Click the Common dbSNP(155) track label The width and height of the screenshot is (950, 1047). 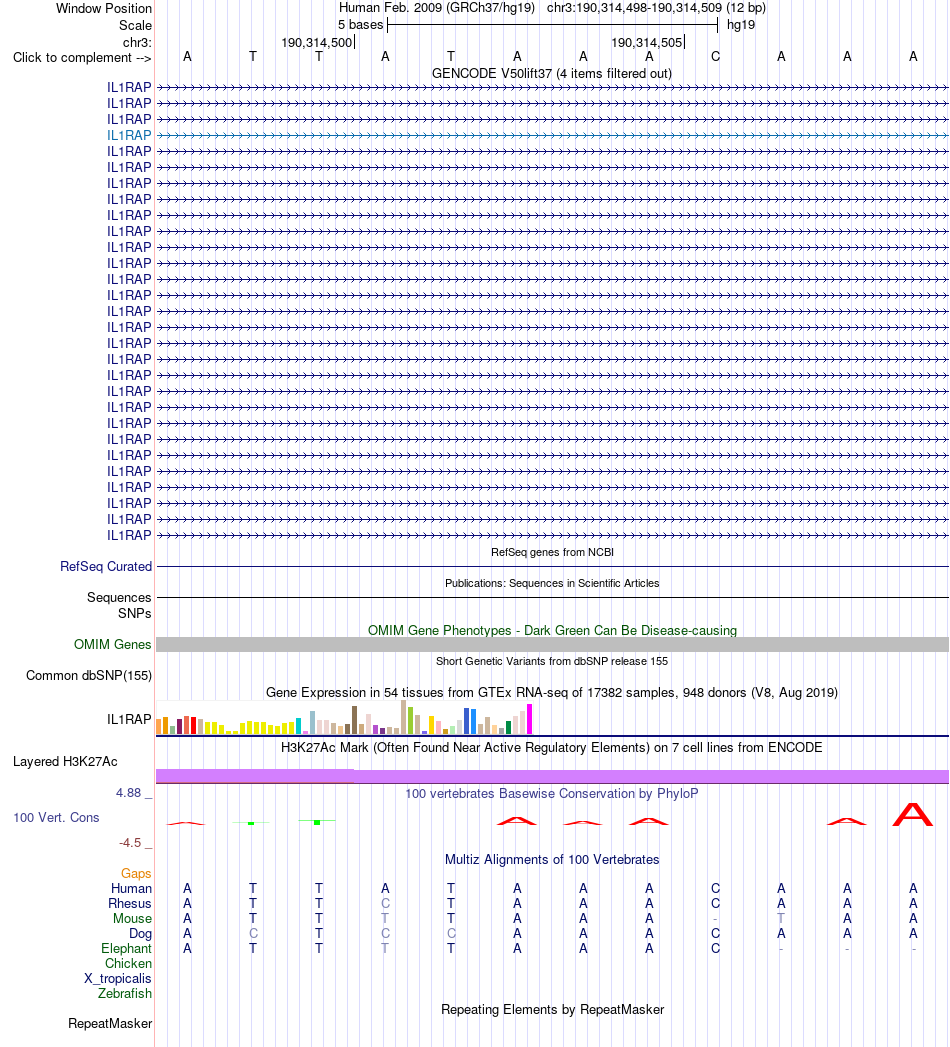89,675
